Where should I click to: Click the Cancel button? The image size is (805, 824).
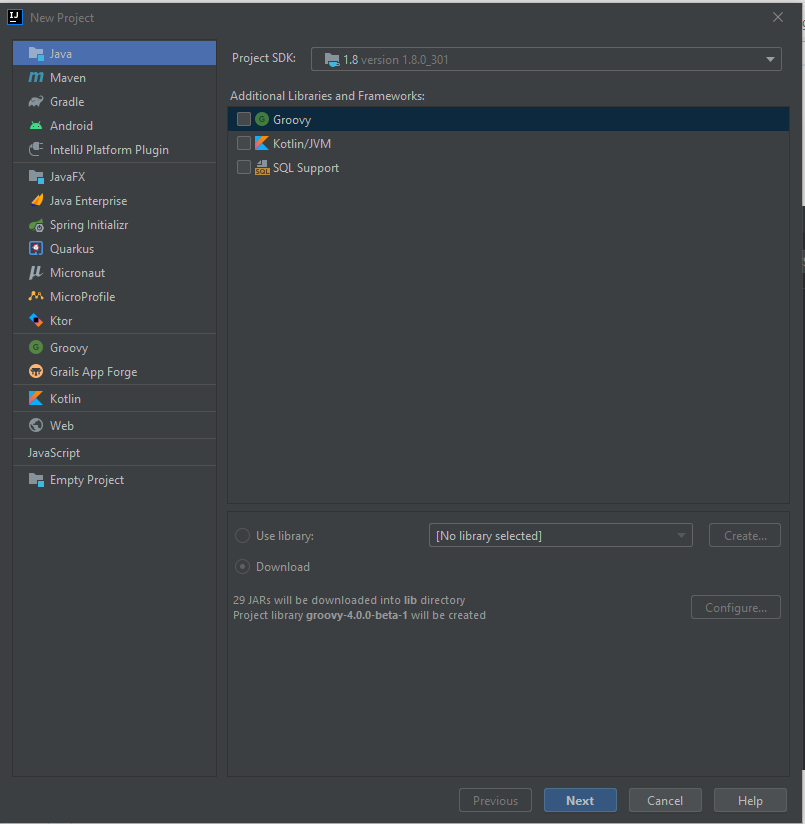665,800
